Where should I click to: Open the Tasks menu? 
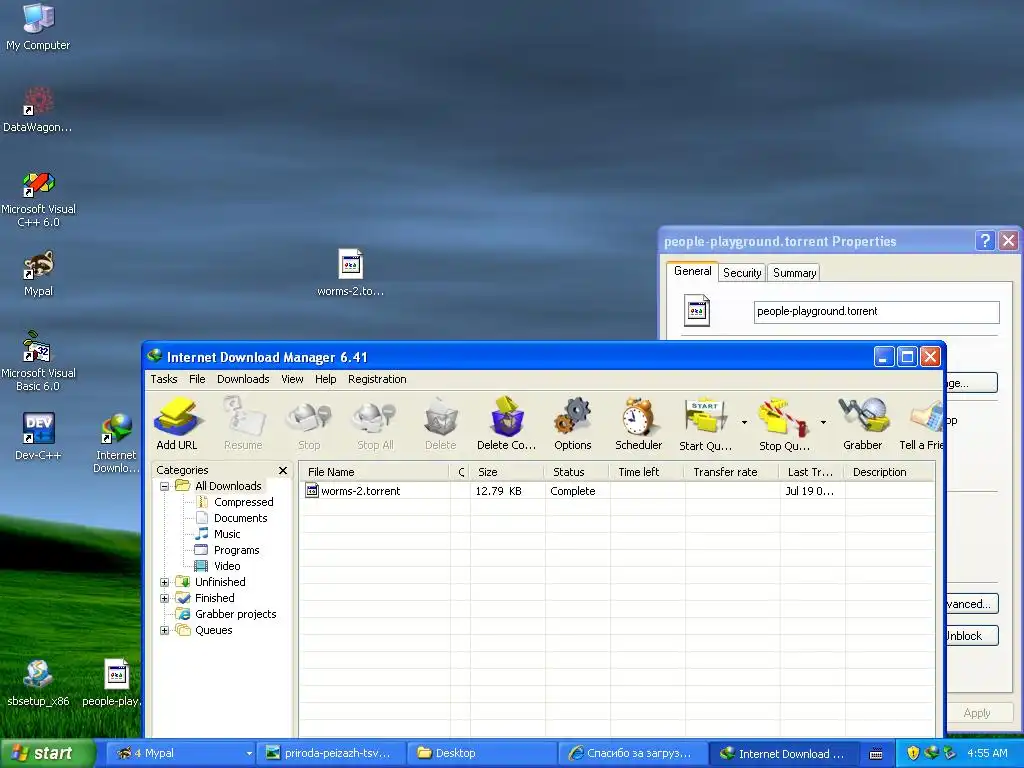tap(163, 379)
